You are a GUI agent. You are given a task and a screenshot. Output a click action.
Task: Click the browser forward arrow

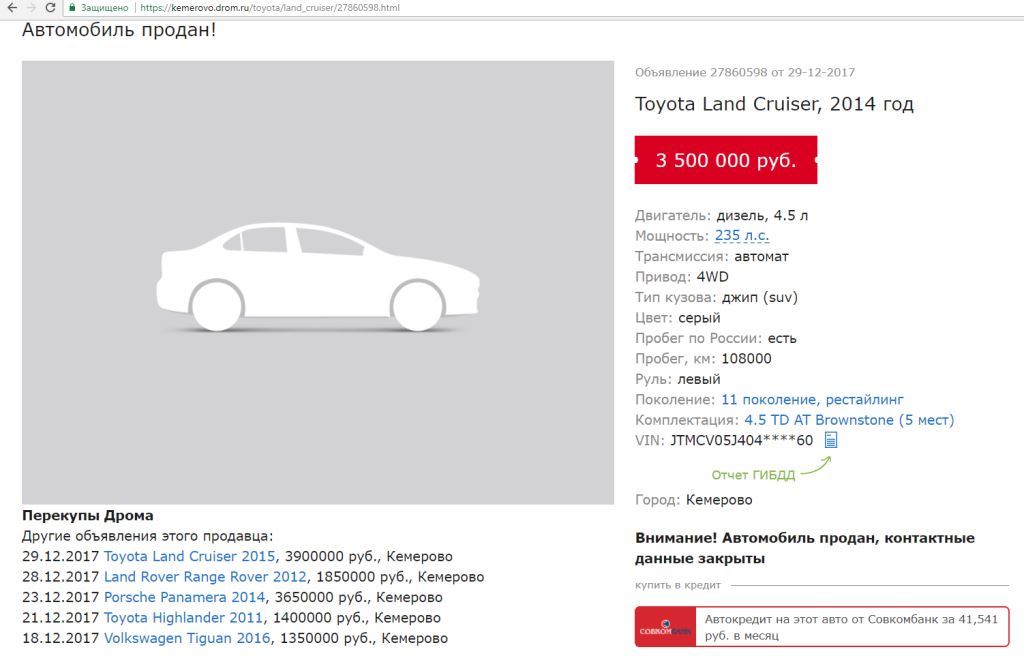tap(31, 8)
